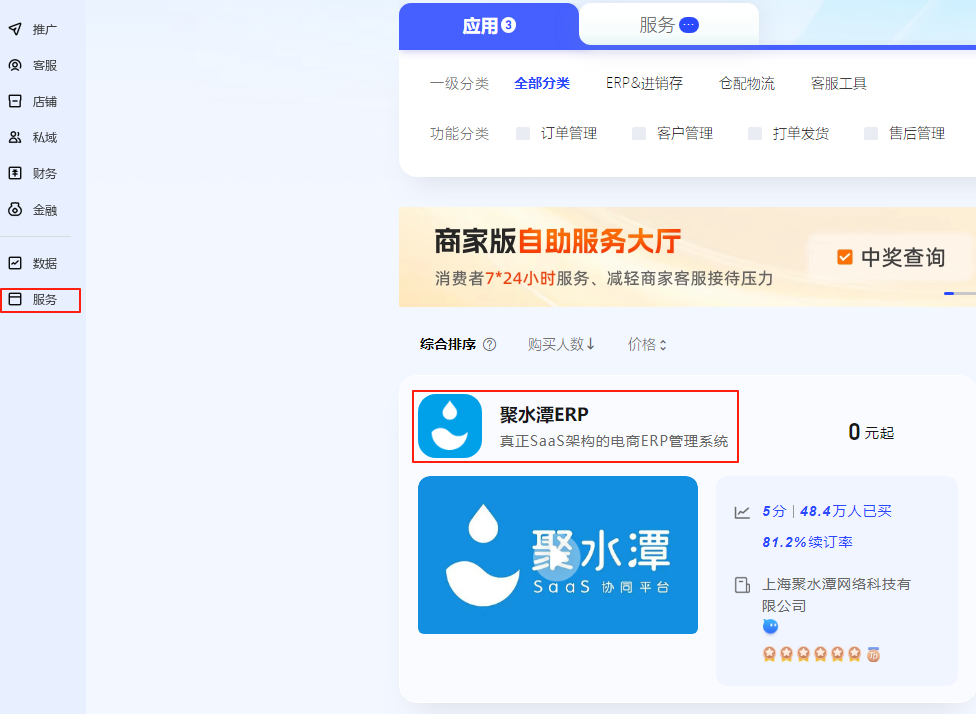Click the 5分 rating score
The width and height of the screenshot is (976, 714).
pyautogui.click(x=774, y=512)
